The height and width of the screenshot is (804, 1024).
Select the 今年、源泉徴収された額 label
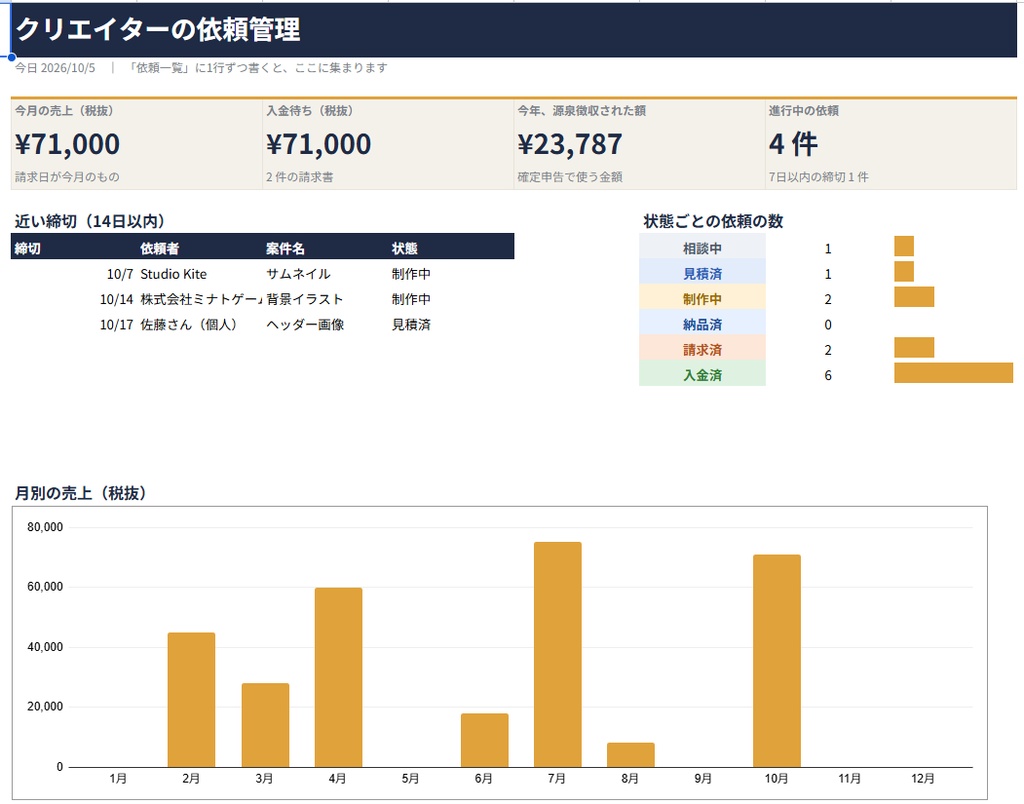pyautogui.click(x=582, y=110)
